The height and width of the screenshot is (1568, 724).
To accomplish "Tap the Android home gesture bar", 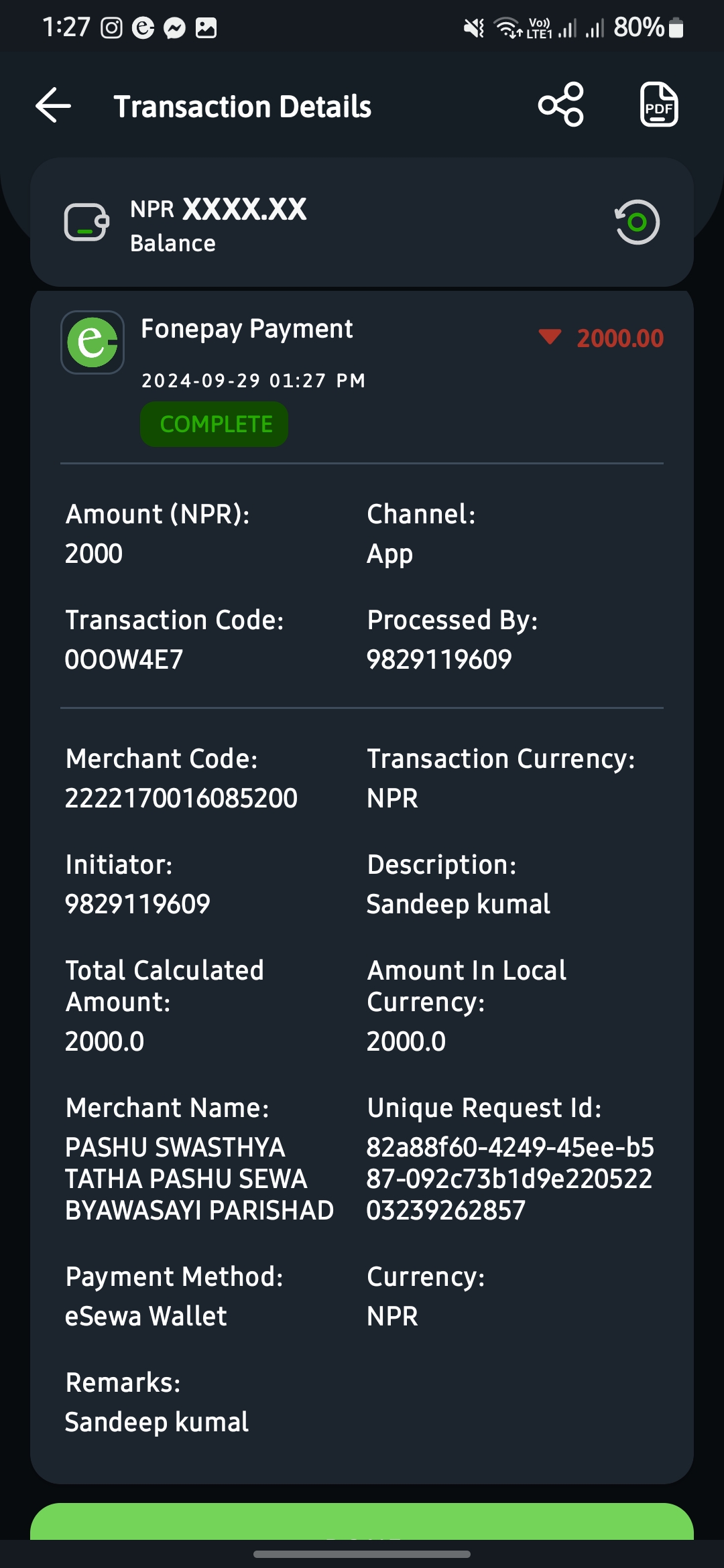I will [362, 1554].
